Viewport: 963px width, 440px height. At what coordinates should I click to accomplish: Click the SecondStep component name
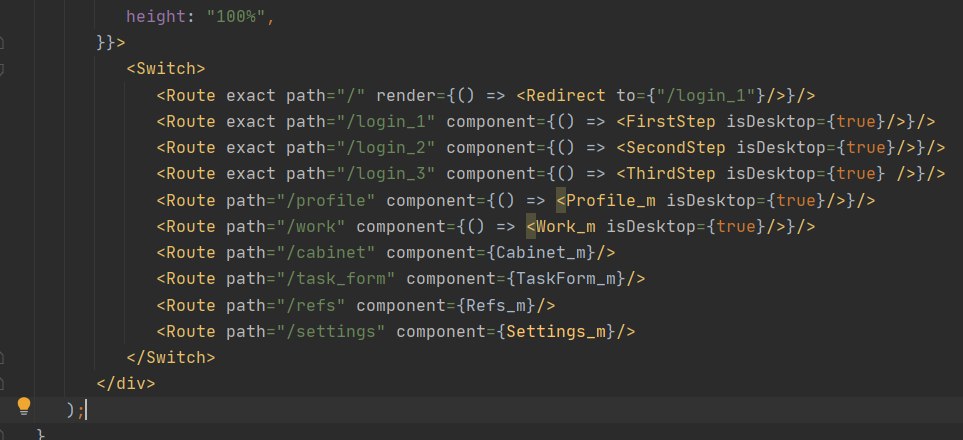676,147
